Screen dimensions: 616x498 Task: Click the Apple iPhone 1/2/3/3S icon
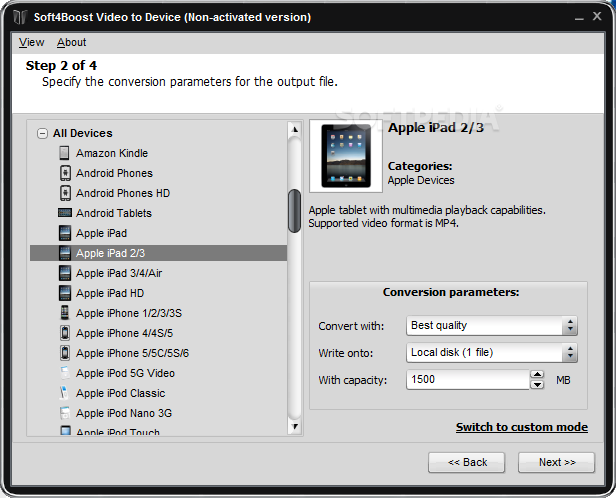pyautogui.click(x=65, y=313)
